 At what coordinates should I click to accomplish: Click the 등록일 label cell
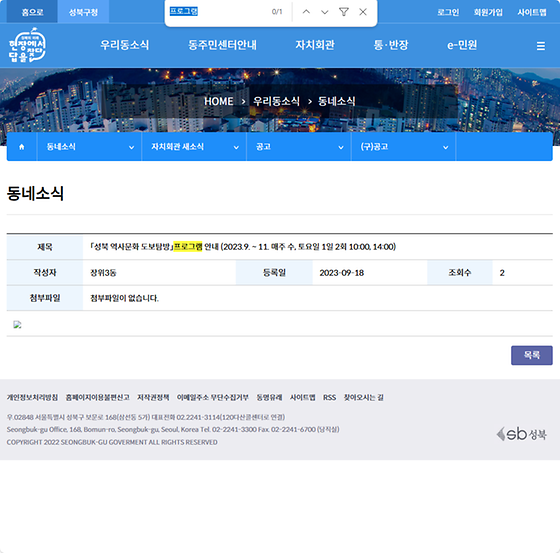click(x=274, y=273)
